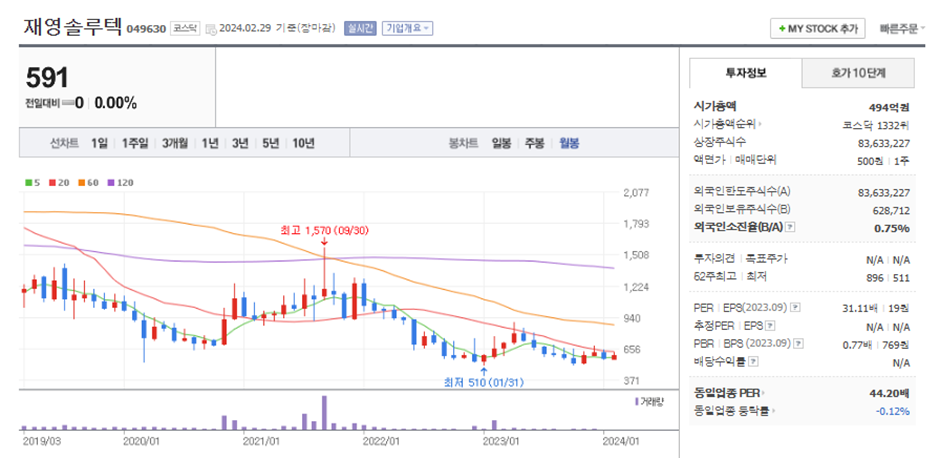The image size is (940, 458).
Task: Click the stock code 049630
Action: click(146, 29)
